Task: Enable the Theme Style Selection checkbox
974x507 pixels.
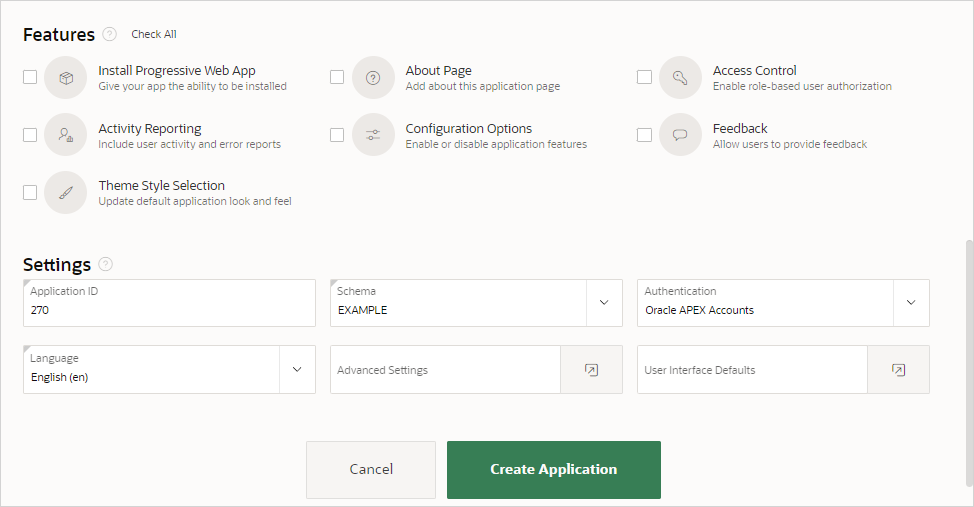Action: [x=30, y=193]
